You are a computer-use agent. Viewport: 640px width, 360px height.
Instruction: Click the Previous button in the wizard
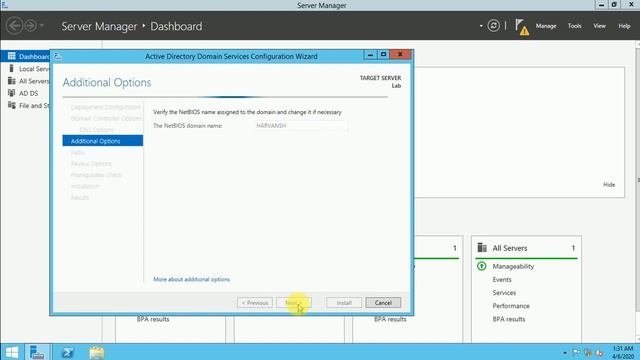coord(255,303)
